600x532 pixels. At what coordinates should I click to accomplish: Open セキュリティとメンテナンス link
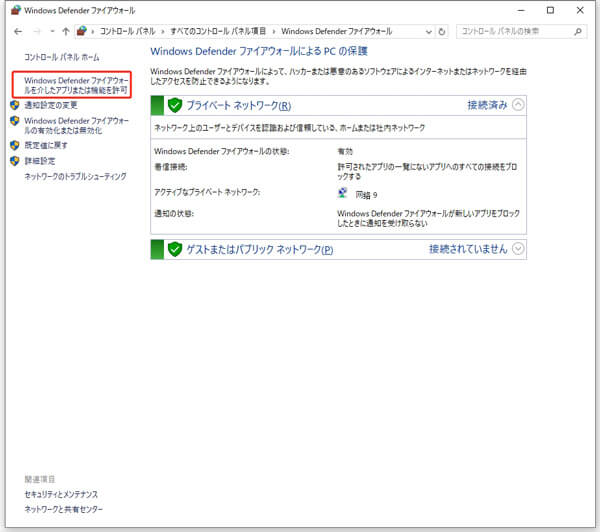coord(61,494)
